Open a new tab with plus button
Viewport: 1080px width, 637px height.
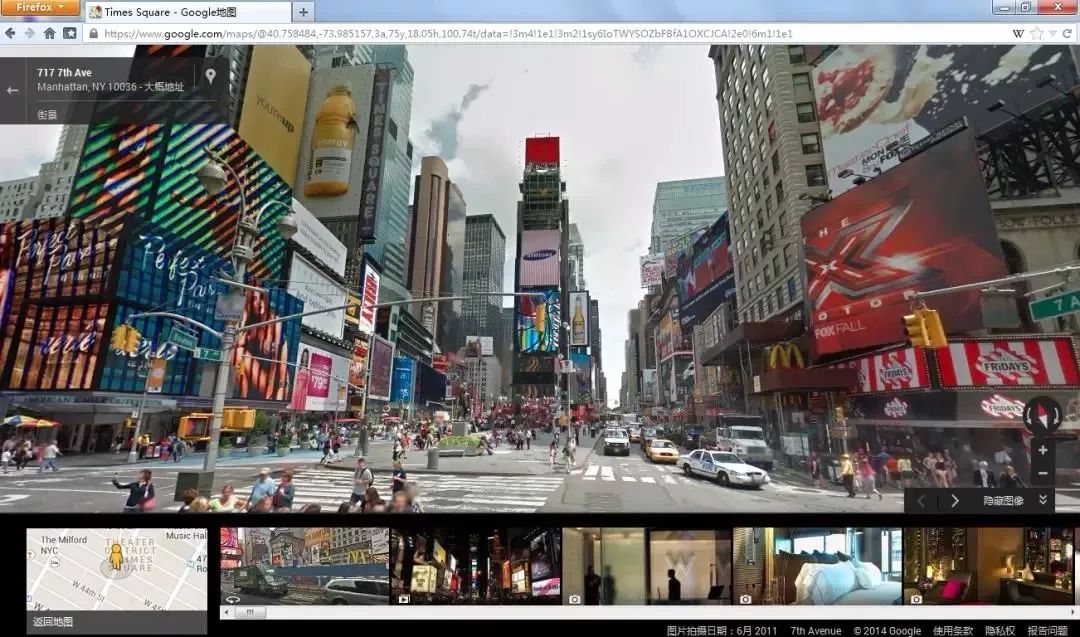(x=303, y=12)
